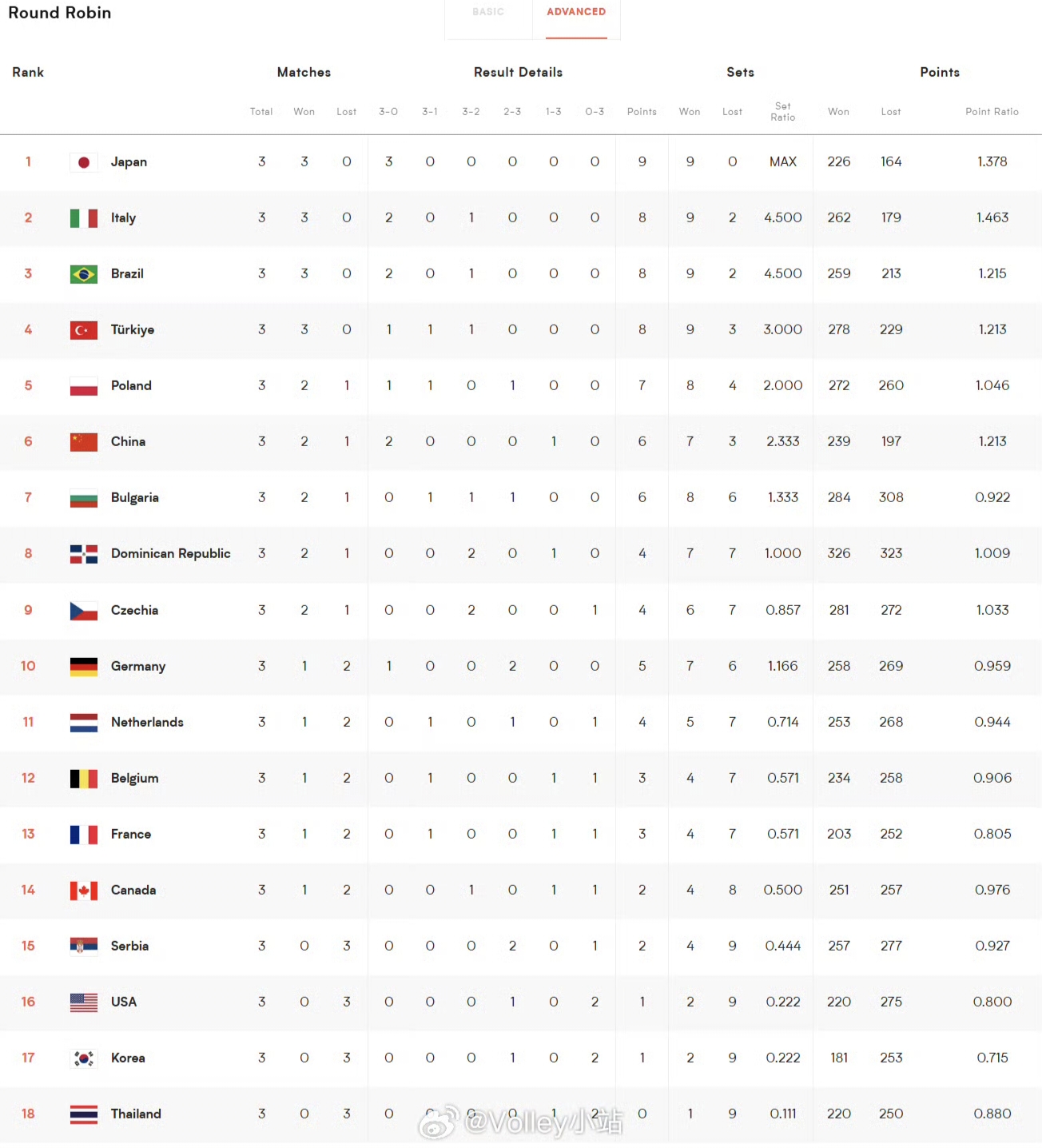
Task: Open the Poland team link
Action: (x=131, y=386)
